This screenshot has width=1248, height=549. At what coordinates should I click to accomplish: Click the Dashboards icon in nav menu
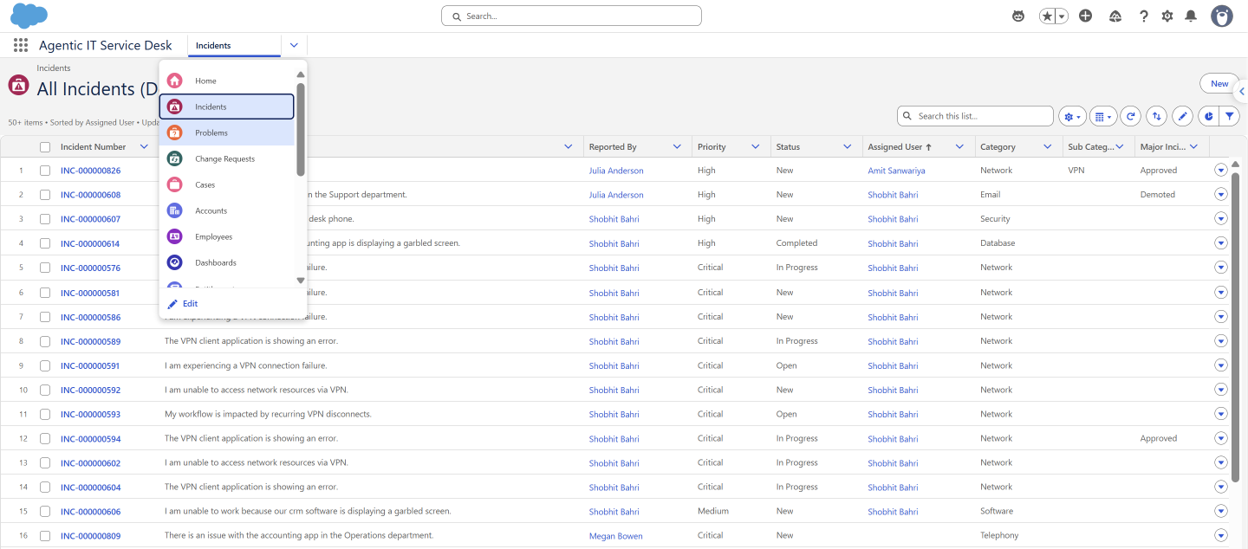point(175,263)
